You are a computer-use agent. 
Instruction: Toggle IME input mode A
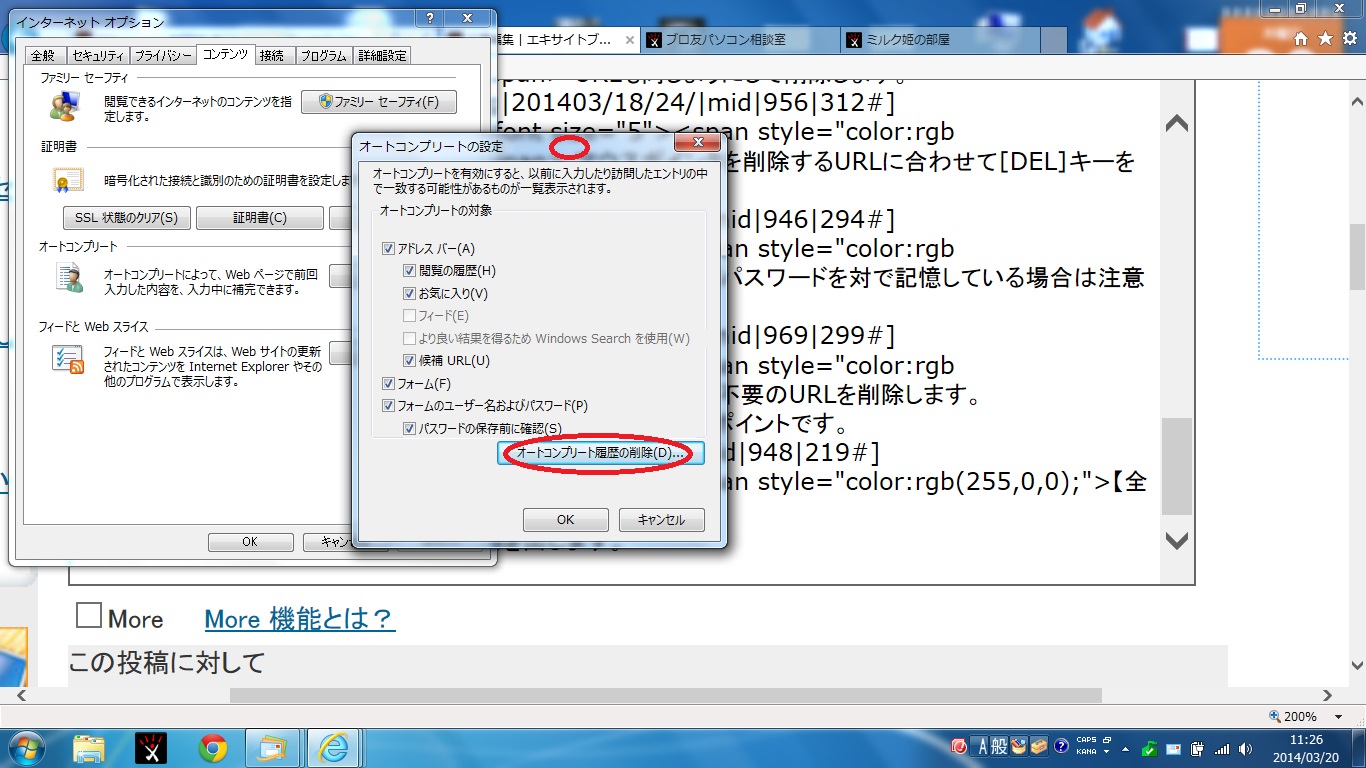pyautogui.click(x=983, y=746)
